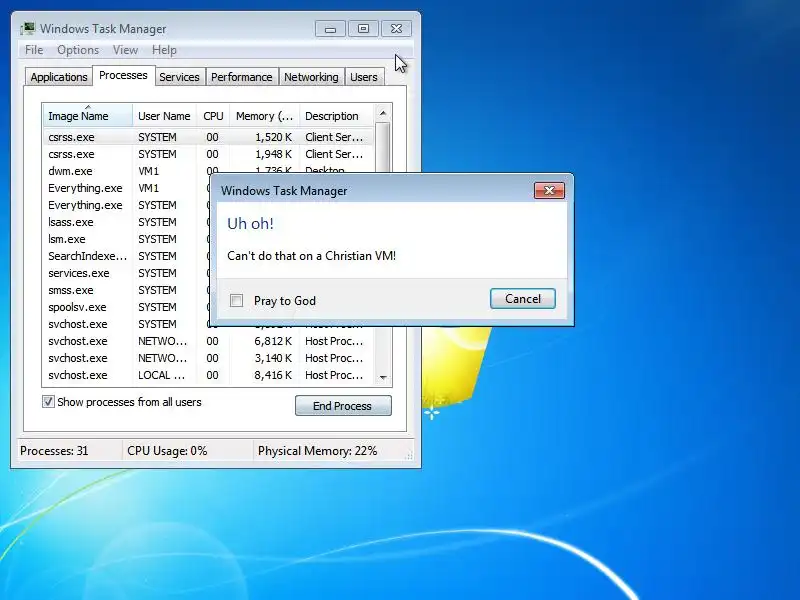Switch to the Users tab

(364, 77)
